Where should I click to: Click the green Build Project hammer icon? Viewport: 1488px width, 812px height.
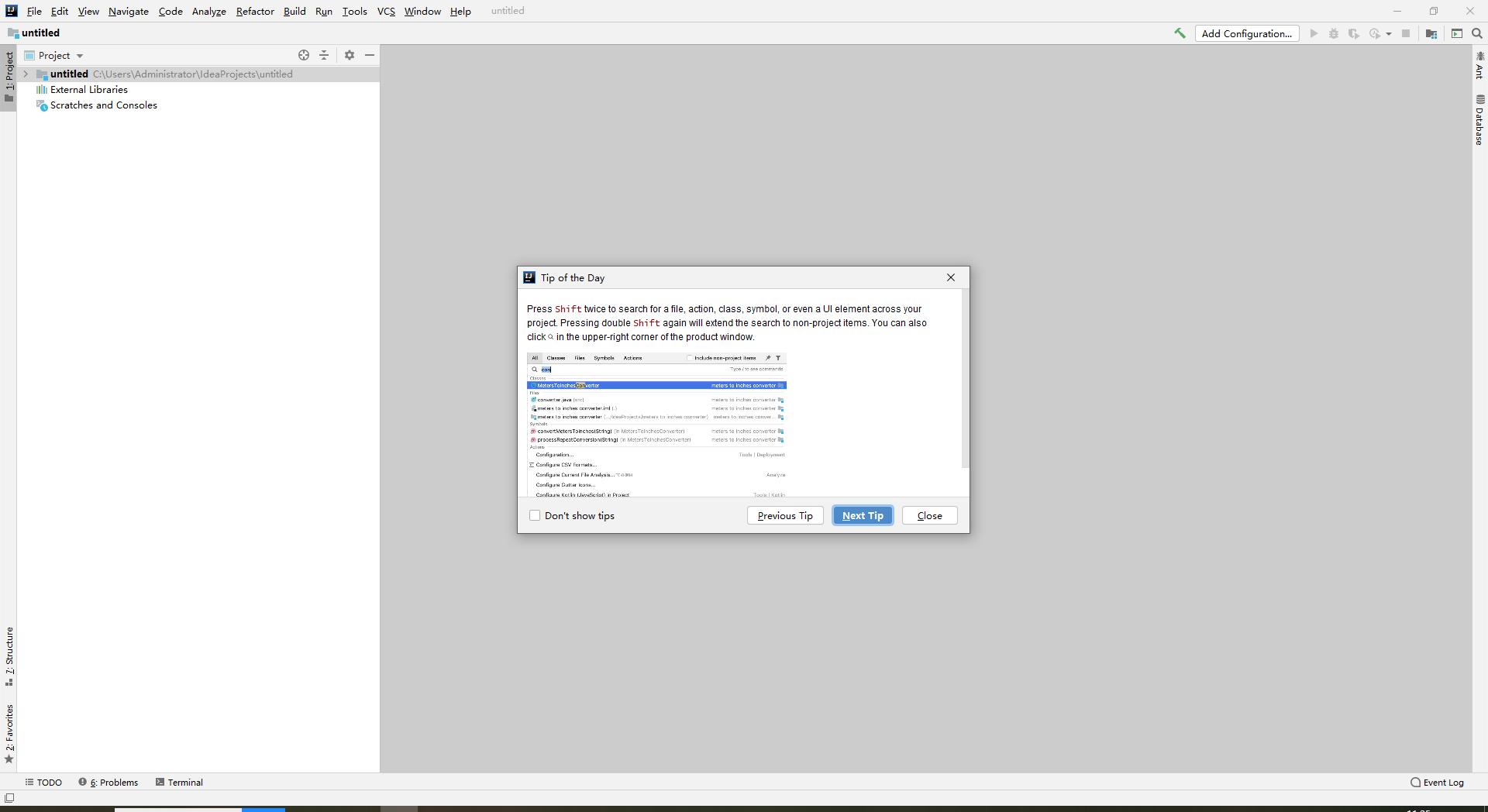(x=1180, y=33)
